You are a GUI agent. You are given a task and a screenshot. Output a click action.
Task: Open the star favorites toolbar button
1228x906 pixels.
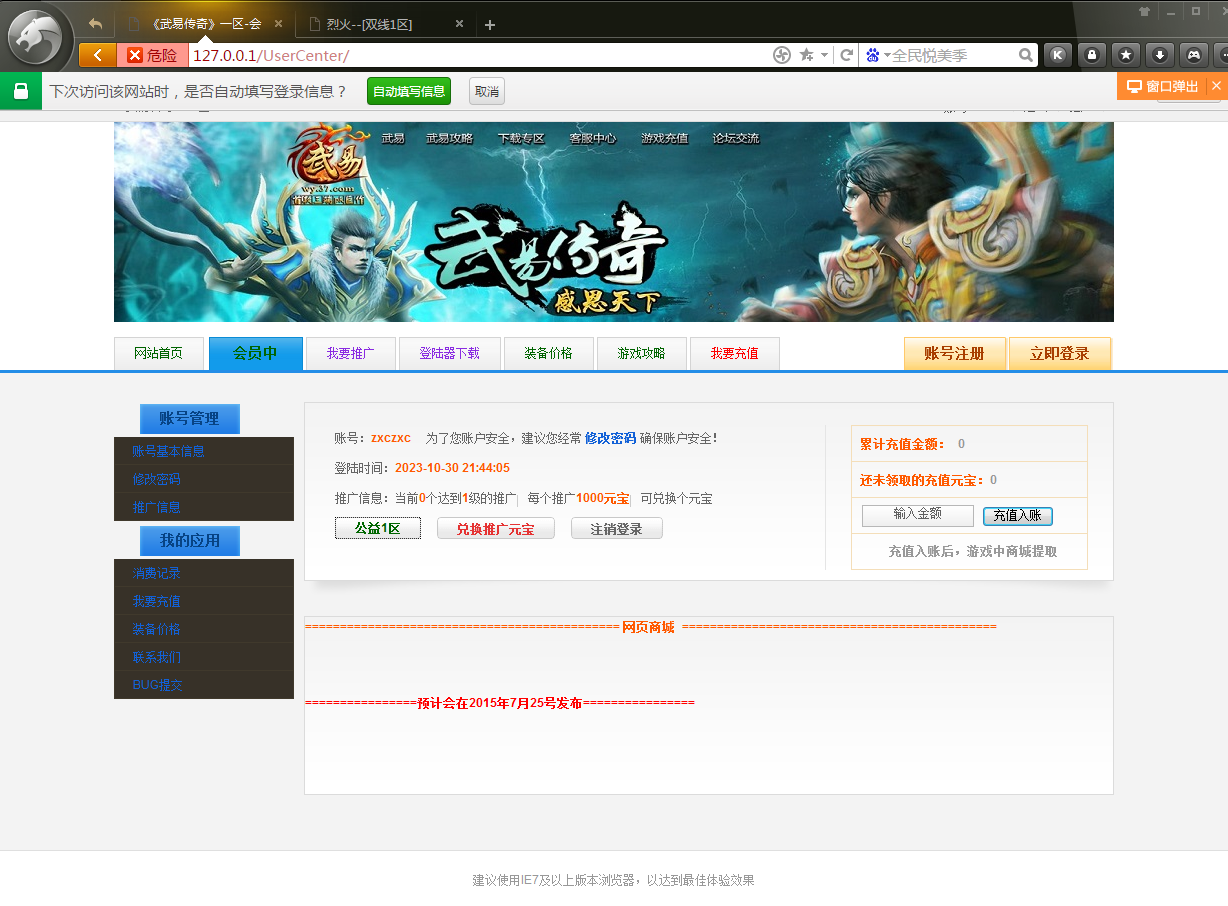click(1126, 55)
